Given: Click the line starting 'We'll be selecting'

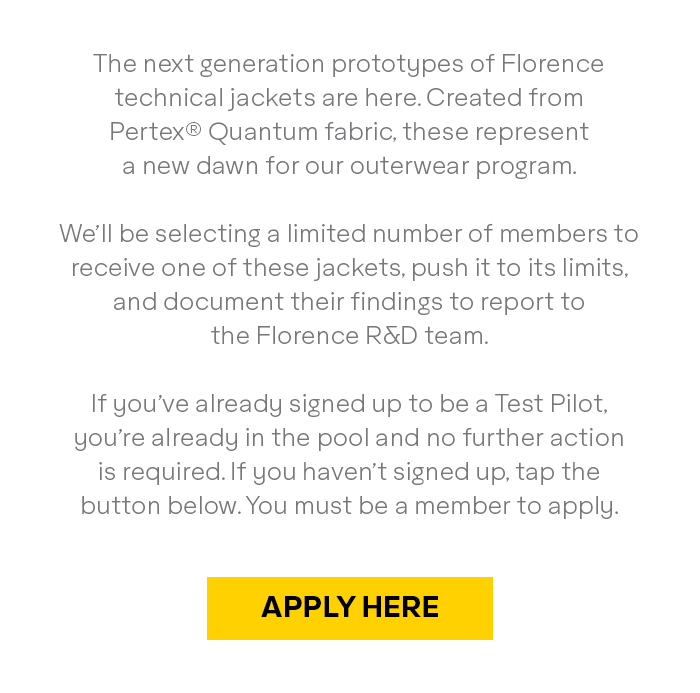Looking at the screenshot, I should point(349,234).
